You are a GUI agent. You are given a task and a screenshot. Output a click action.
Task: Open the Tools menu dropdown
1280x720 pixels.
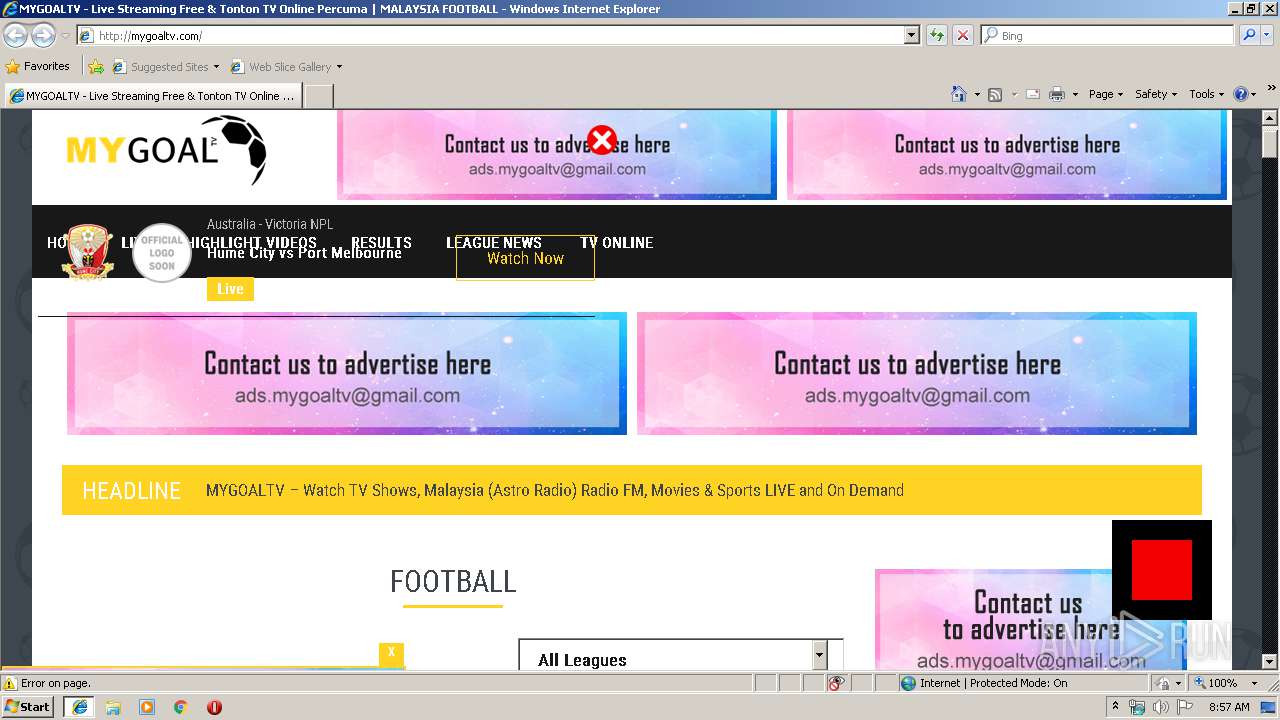pyautogui.click(x=1207, y=94)
